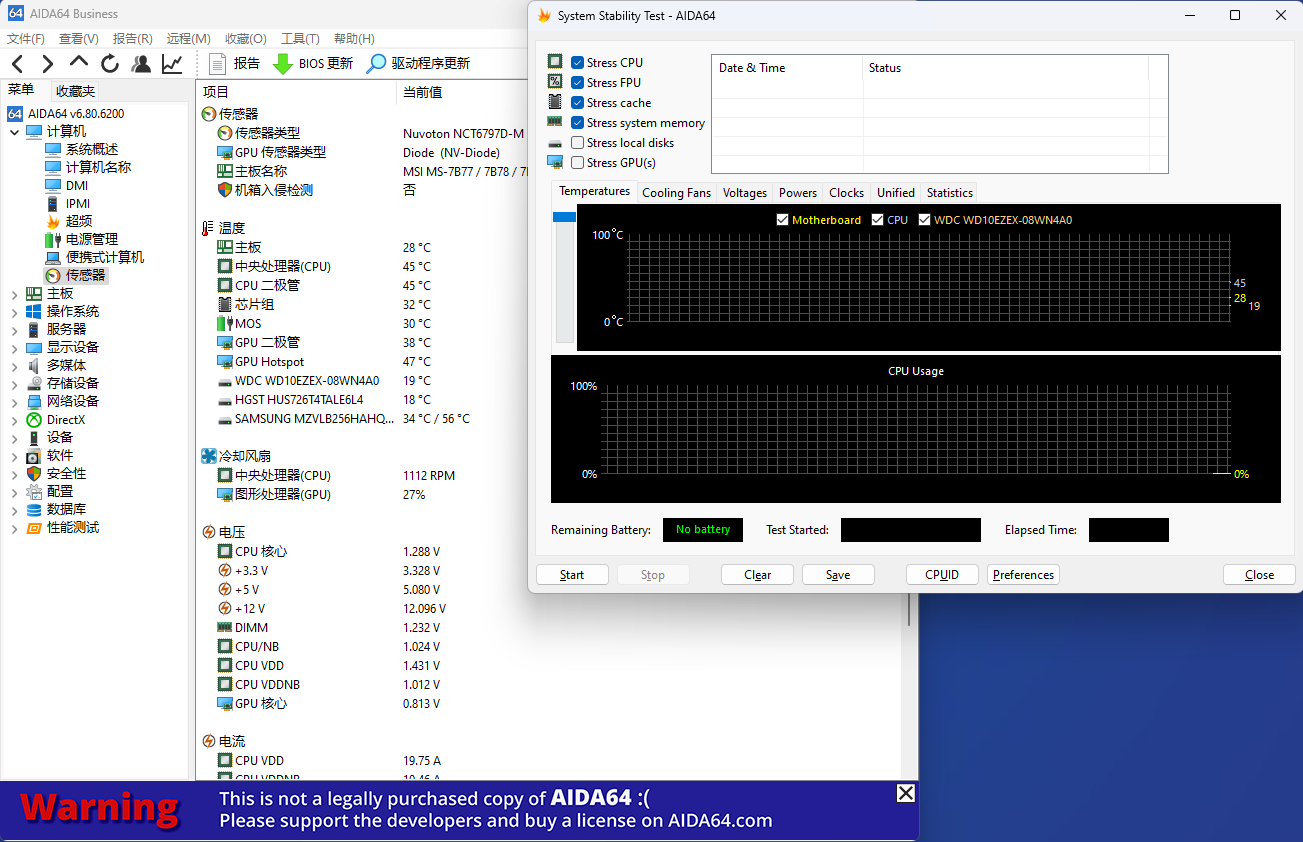Click the 安全性 shield icon in tree
1303x842 pixels.
pyautogui.click(x=34, y=474)
